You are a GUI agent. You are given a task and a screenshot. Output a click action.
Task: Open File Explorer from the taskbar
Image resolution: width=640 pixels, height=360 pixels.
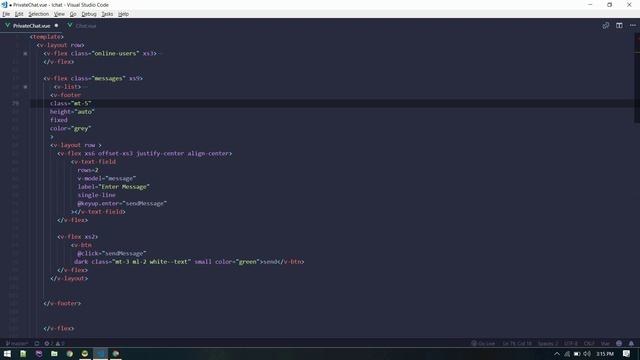tap(54, 353)
